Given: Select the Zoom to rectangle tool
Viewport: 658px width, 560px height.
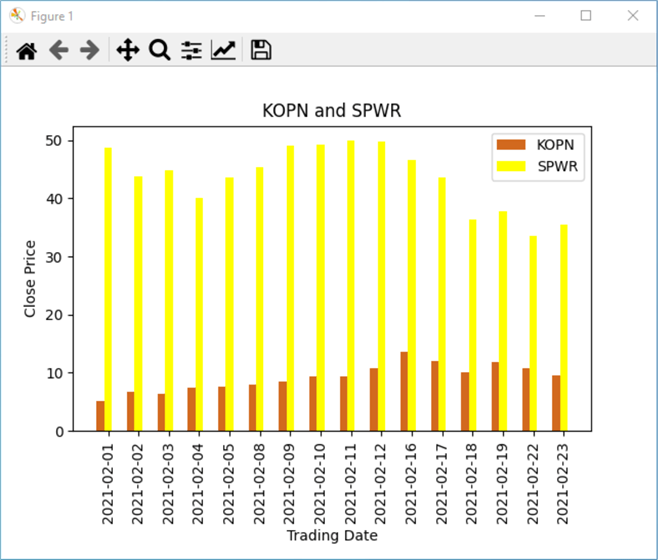Looking at the screenshot, I should (x=159, y=50).
